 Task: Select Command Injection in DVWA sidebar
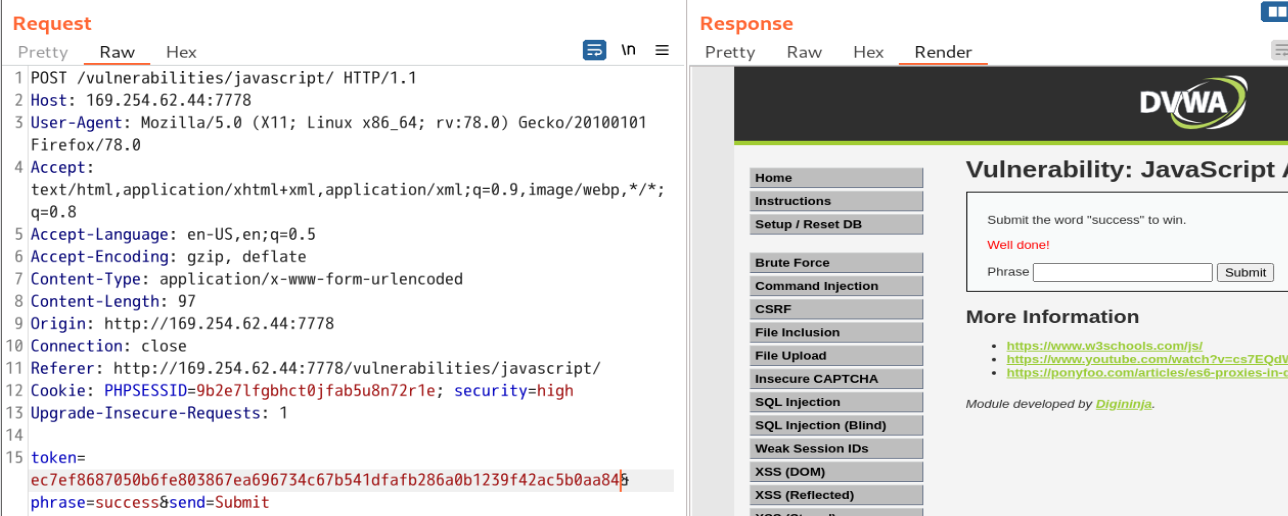(836, 286)
